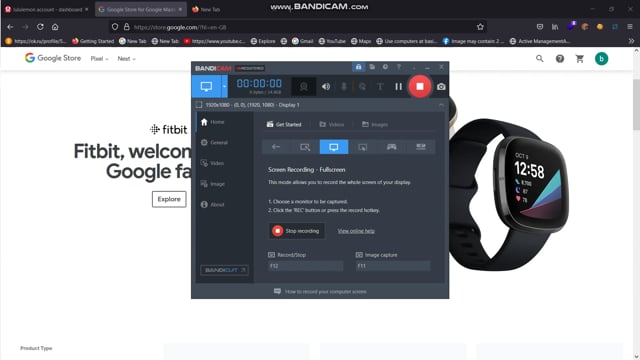Select the around-mouse recording mode icon
This screenshot has height=360, width=640.
(362, 147)
